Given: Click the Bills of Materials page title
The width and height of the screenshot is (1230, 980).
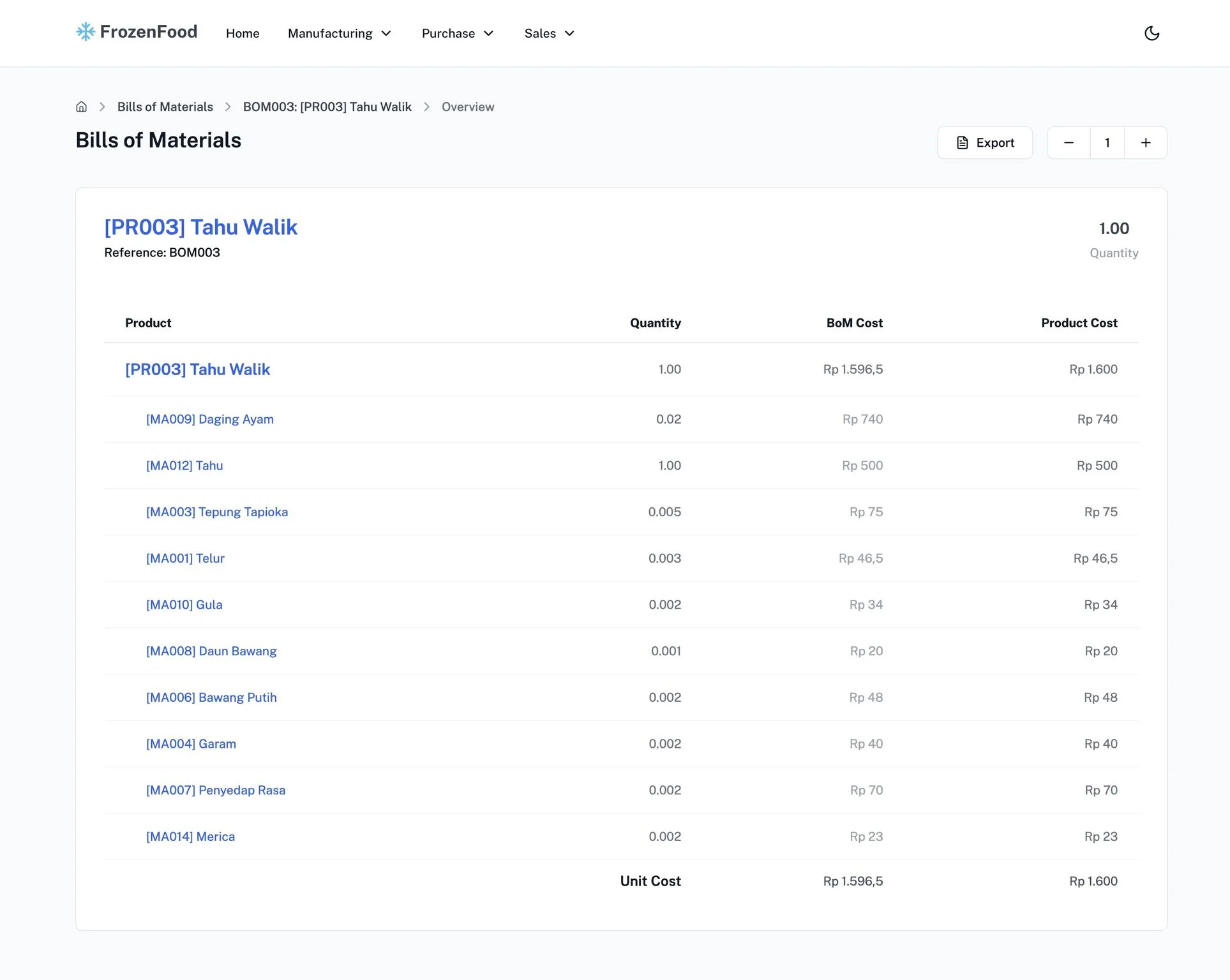Looking at the screenshot, I should [x=158, y=140].
